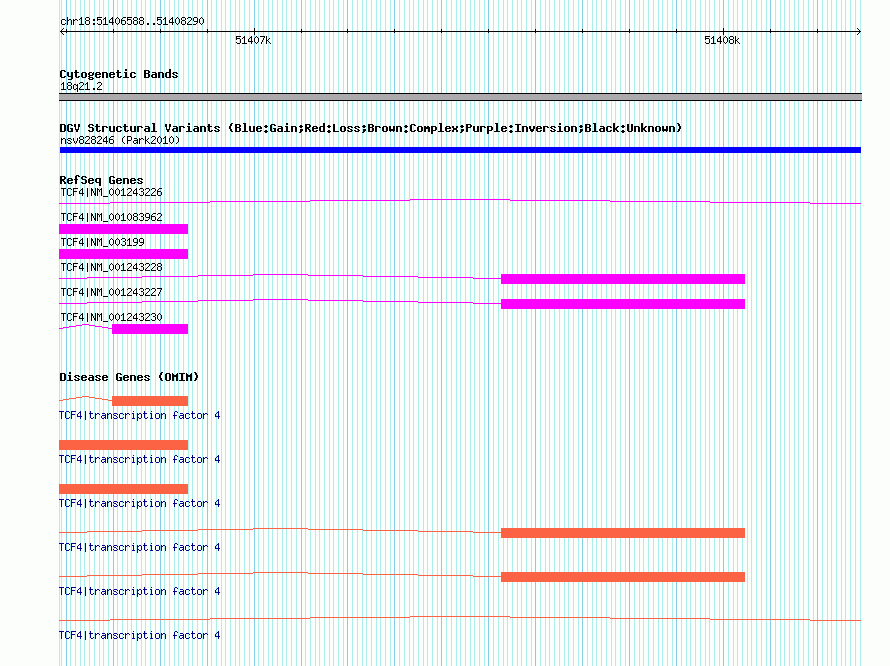890x666 pixels.
Task: Click the chr18:51406588..51408290 coordinate label
Action: coord(132,21)
